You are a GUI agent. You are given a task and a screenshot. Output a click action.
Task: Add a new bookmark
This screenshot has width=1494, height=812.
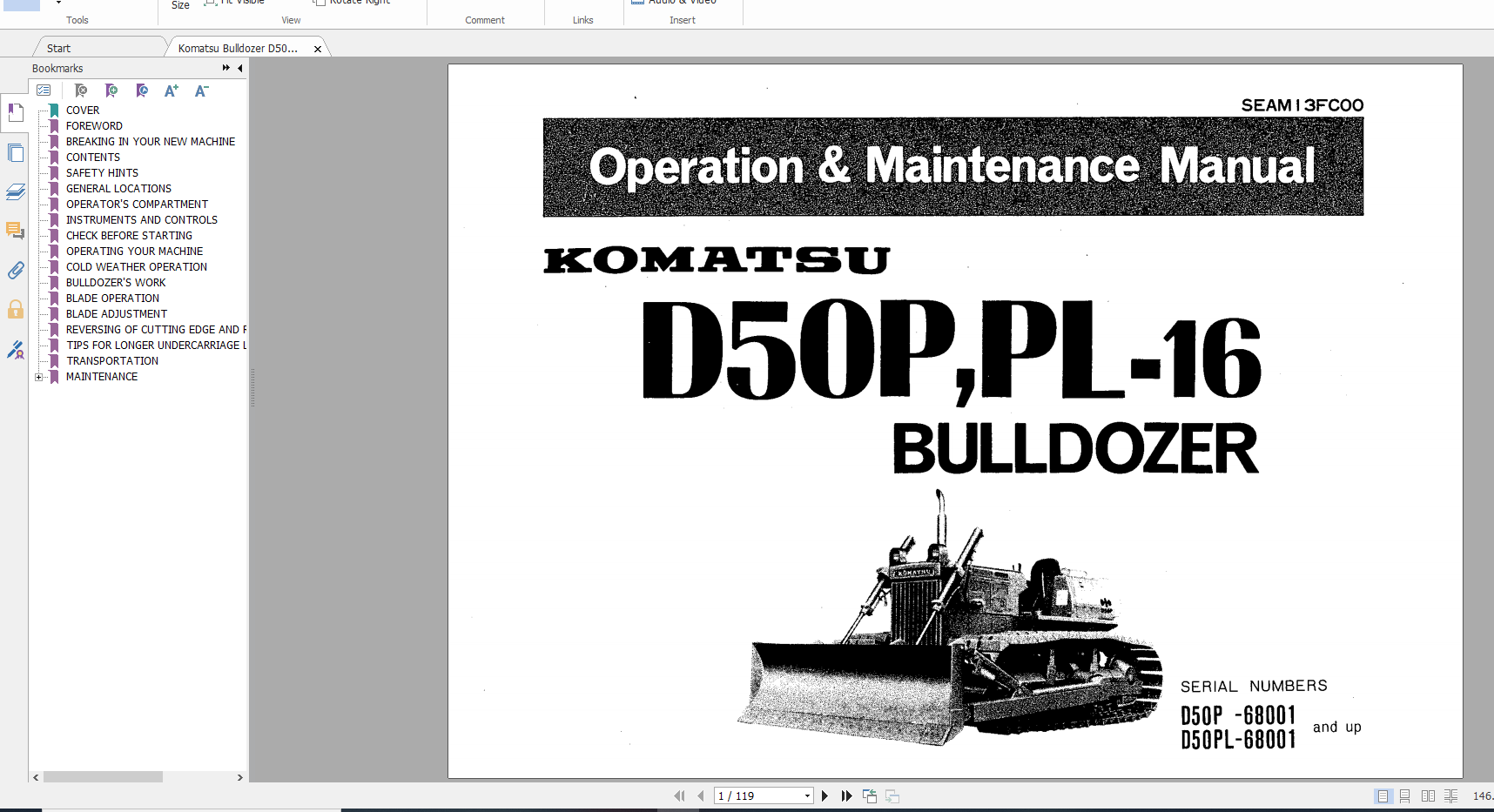coord(111,91)
